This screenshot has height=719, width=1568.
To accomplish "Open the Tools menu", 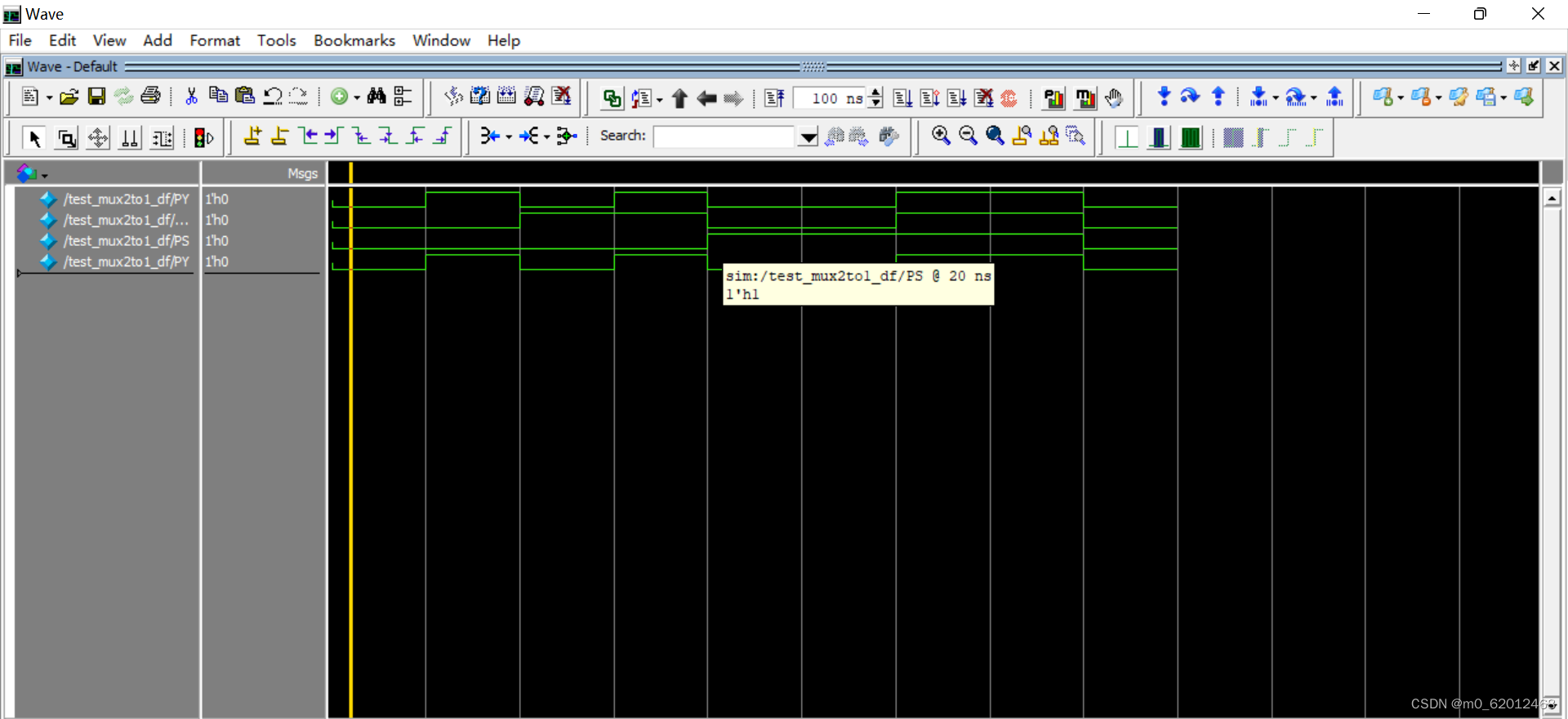I will click(276, 40).
